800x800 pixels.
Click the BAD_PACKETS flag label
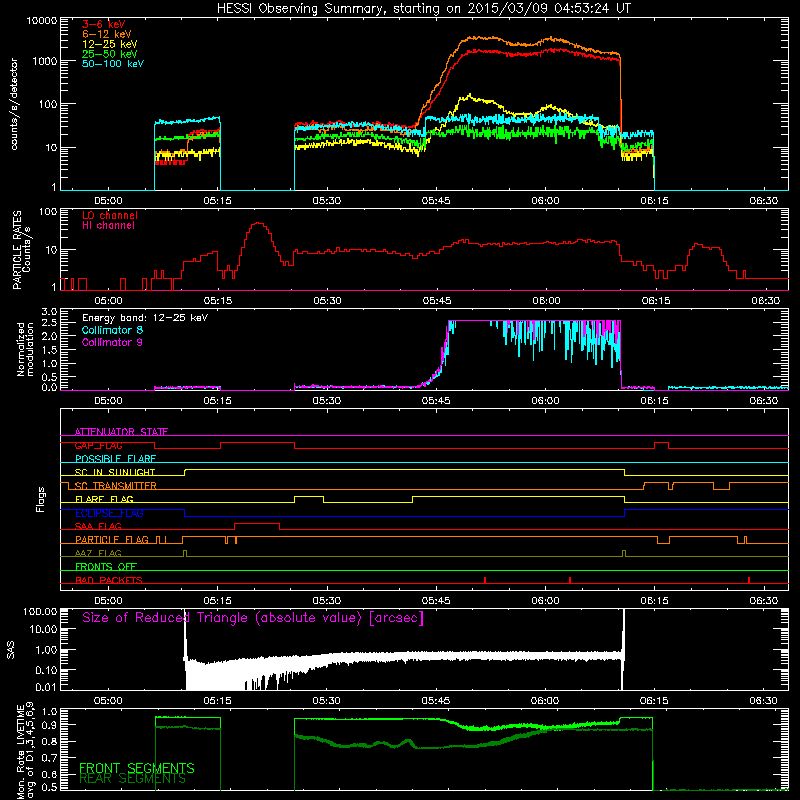point(109,580)
